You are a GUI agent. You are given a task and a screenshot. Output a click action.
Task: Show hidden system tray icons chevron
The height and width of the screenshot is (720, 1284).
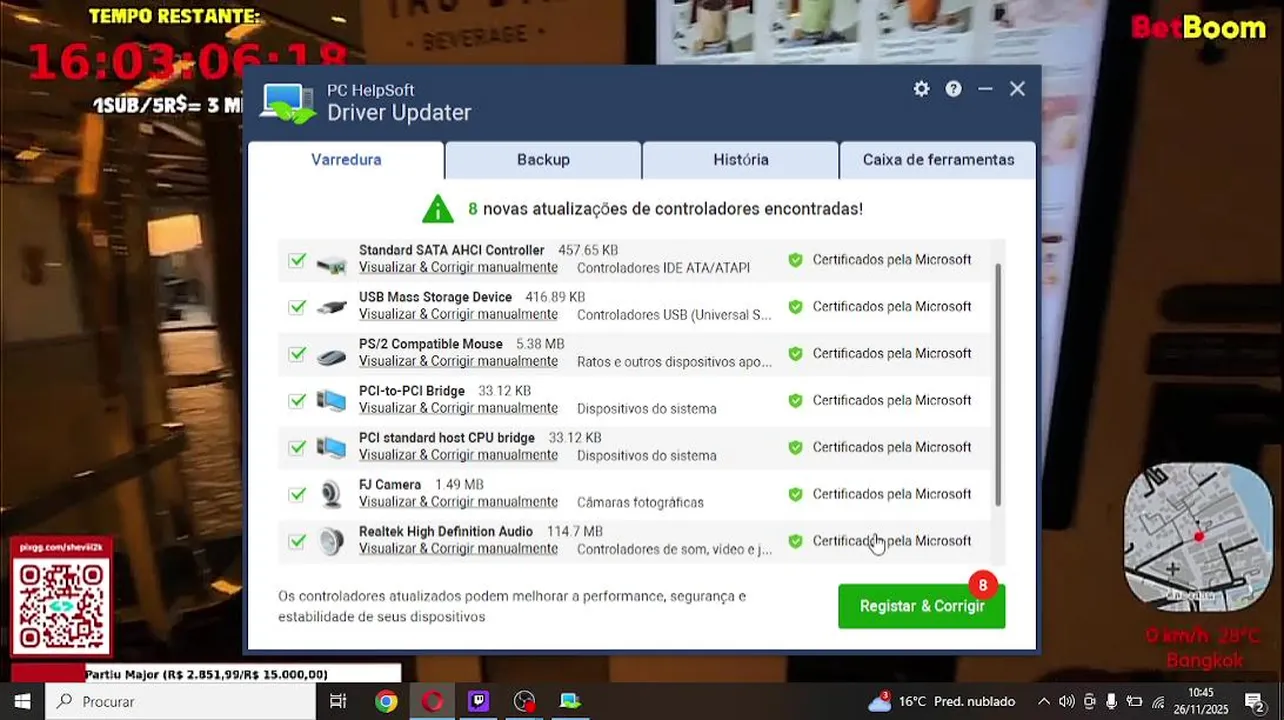[1044, 701]
